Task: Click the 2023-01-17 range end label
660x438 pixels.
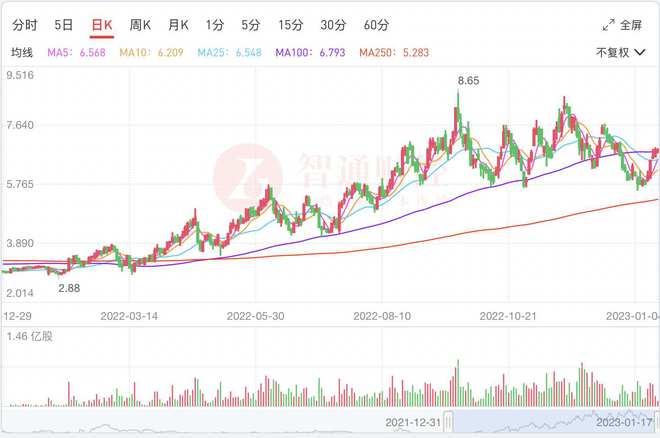Action: coord(624,422)
